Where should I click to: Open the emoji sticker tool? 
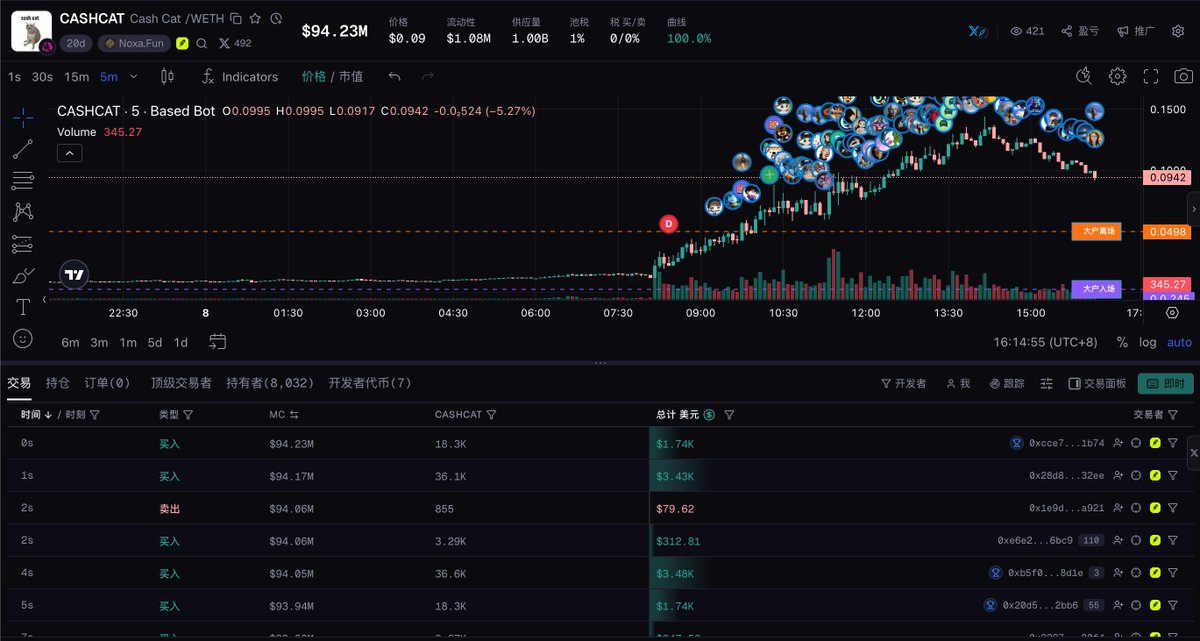22,339
